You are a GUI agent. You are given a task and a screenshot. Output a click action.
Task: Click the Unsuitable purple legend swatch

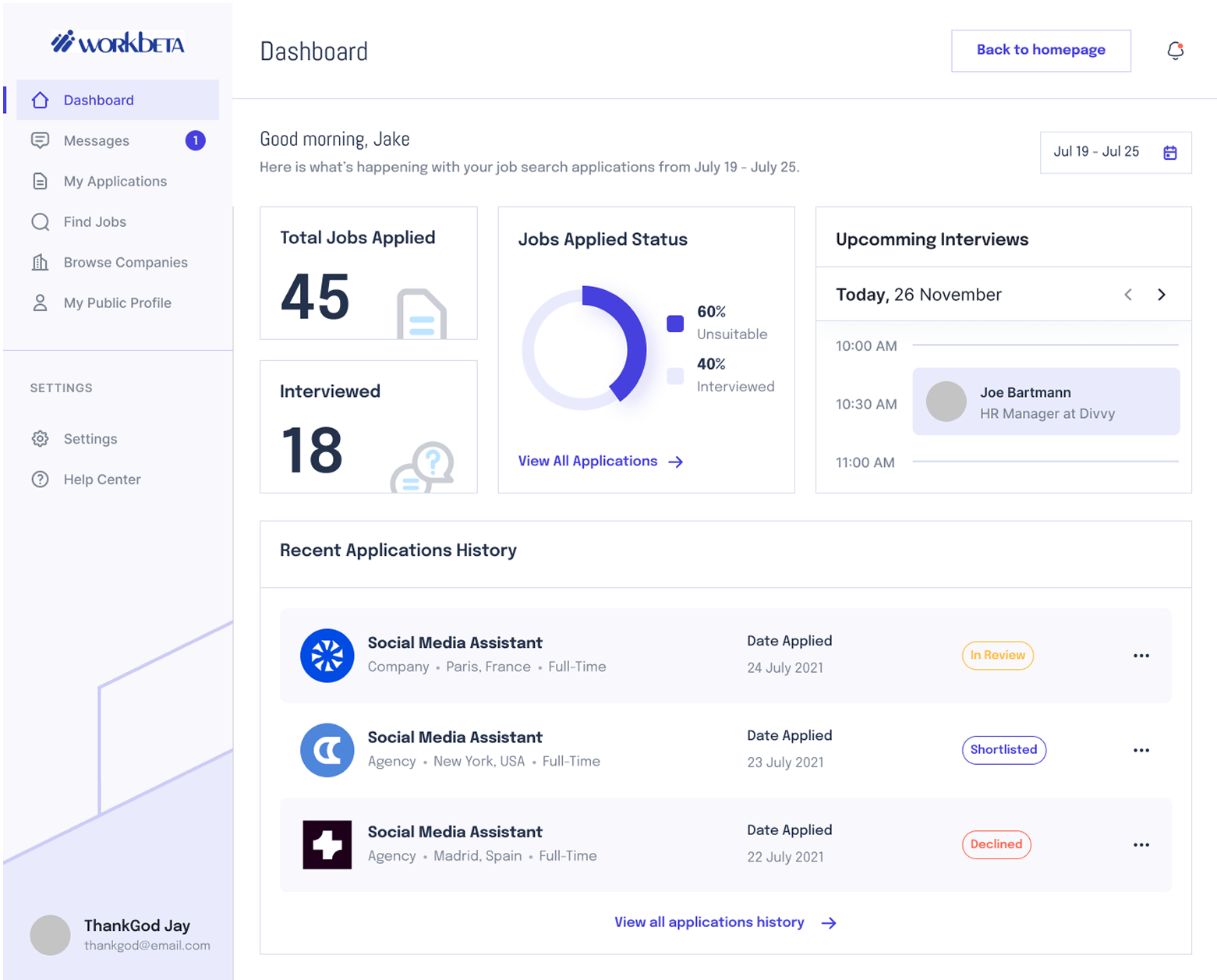tap(675, 324)
